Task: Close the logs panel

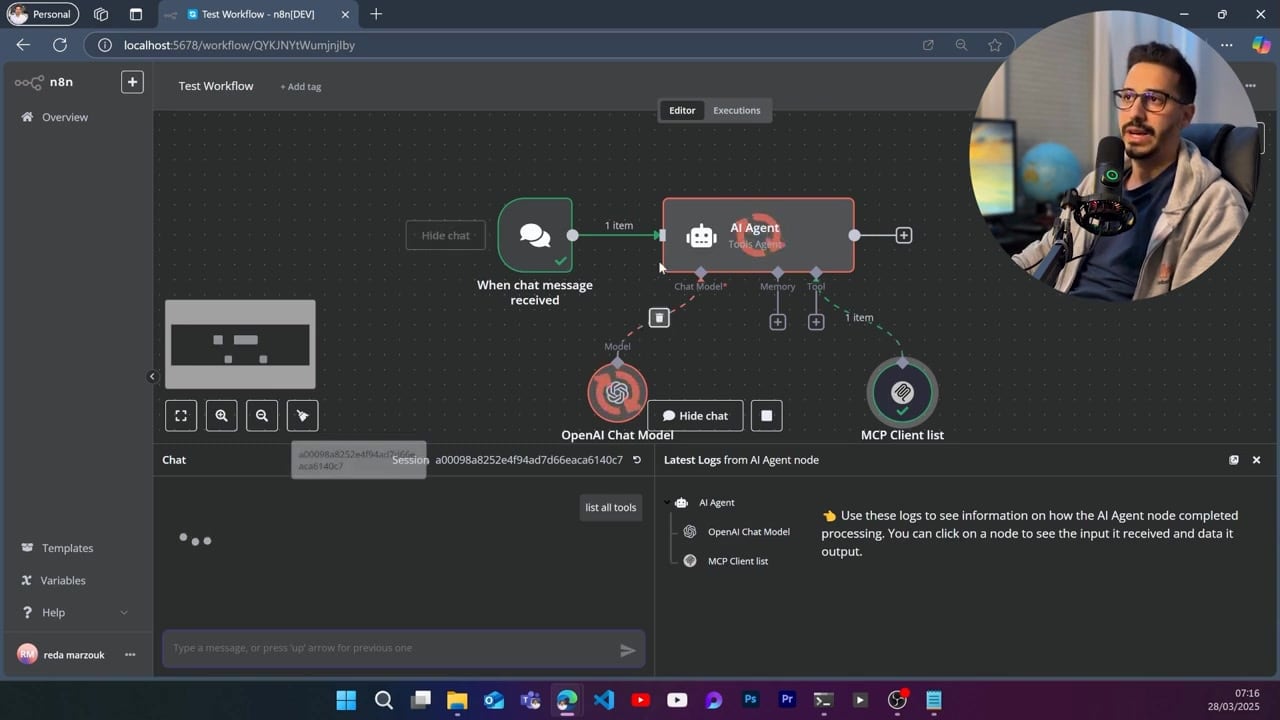Action: pyautogui.click(x=1257, y=460)
